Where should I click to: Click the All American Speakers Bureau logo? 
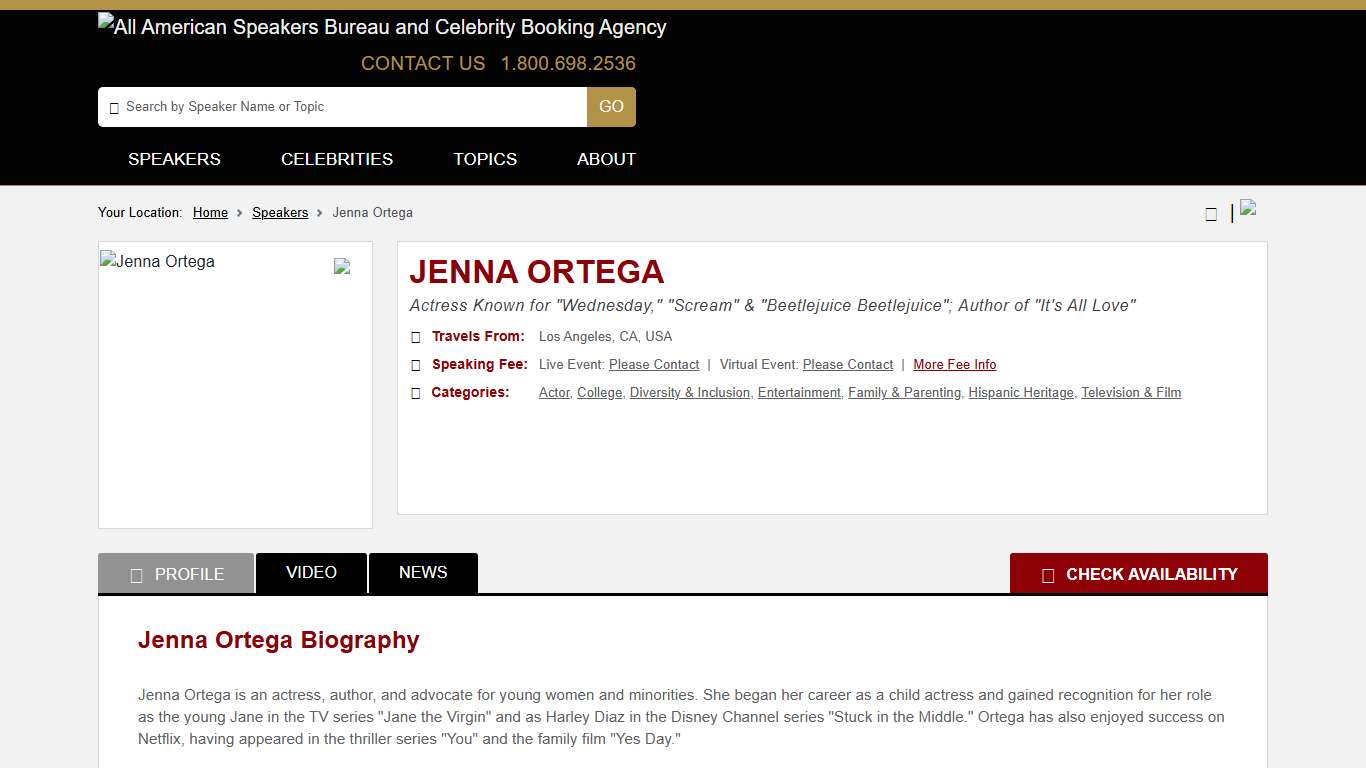[381, 27]
